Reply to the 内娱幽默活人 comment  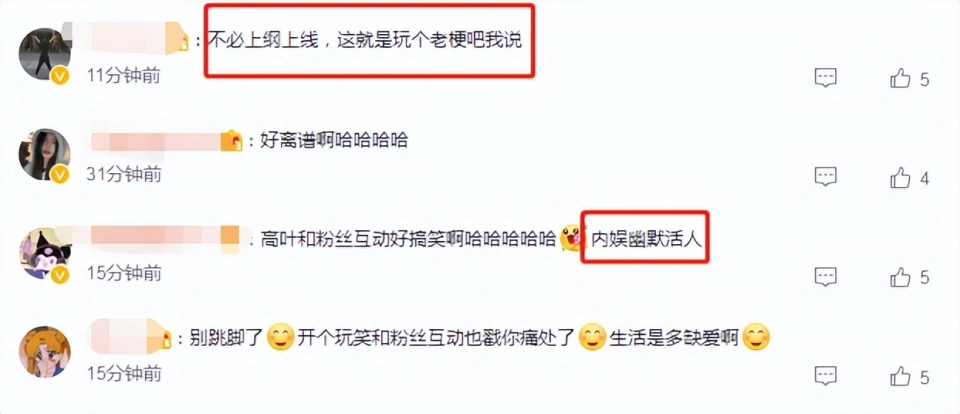coord(825,276)
